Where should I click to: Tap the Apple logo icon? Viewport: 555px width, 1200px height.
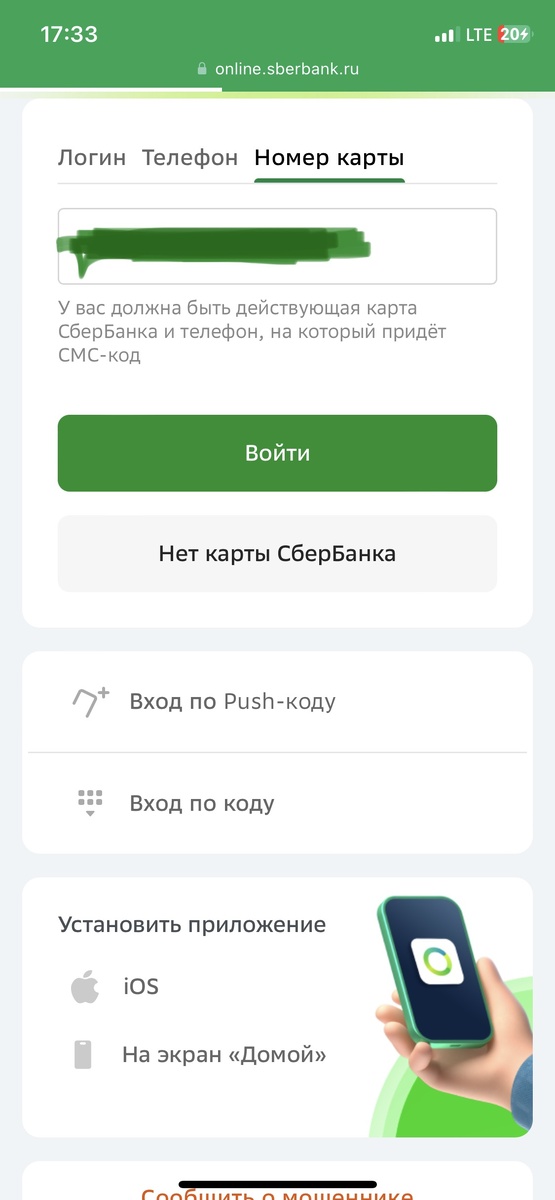pos(85,987)
